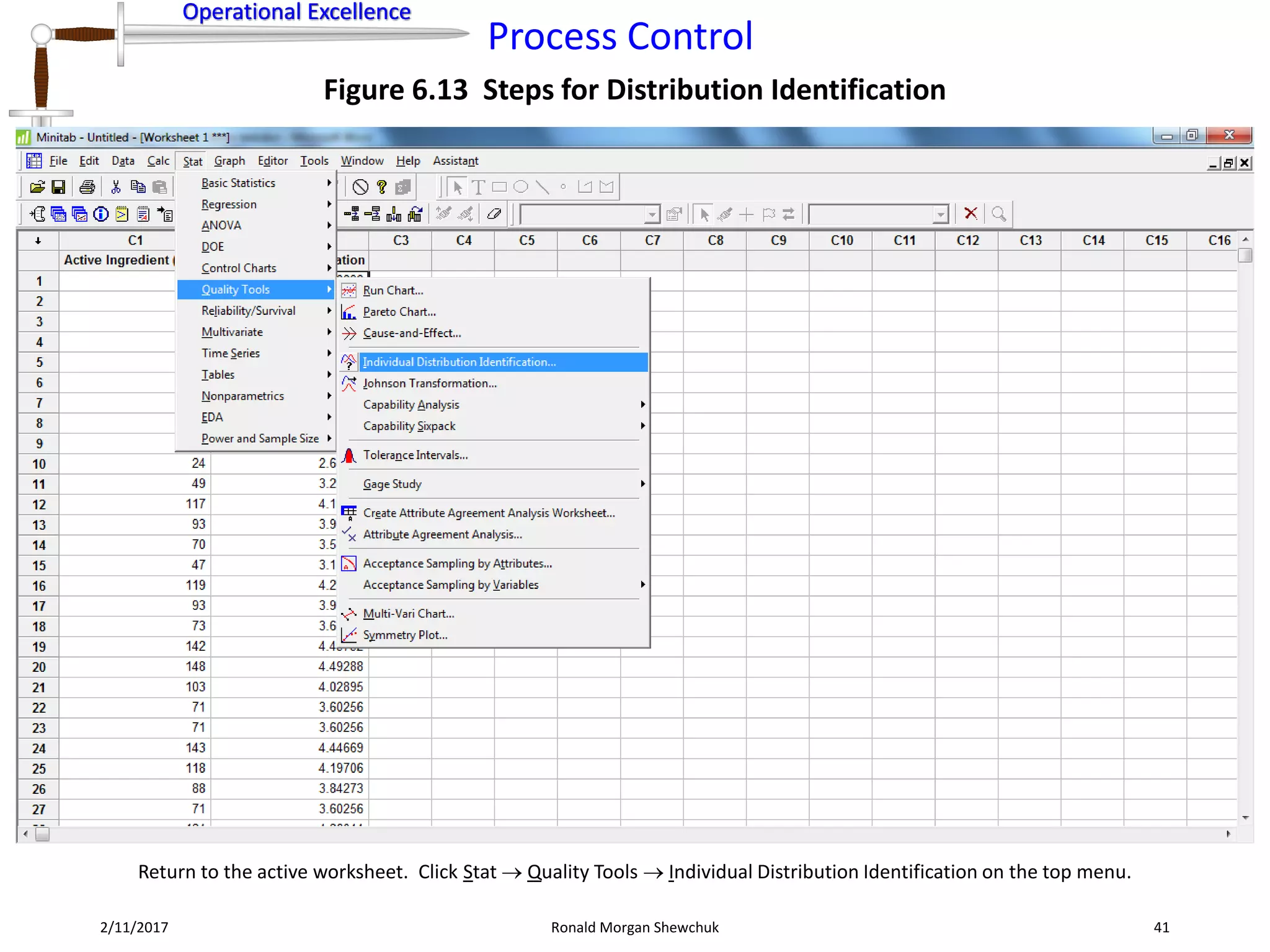The width and height of the screenshot is (1270, 952).
Task: Click cell containing 4.49288
Action: [290, 667]
